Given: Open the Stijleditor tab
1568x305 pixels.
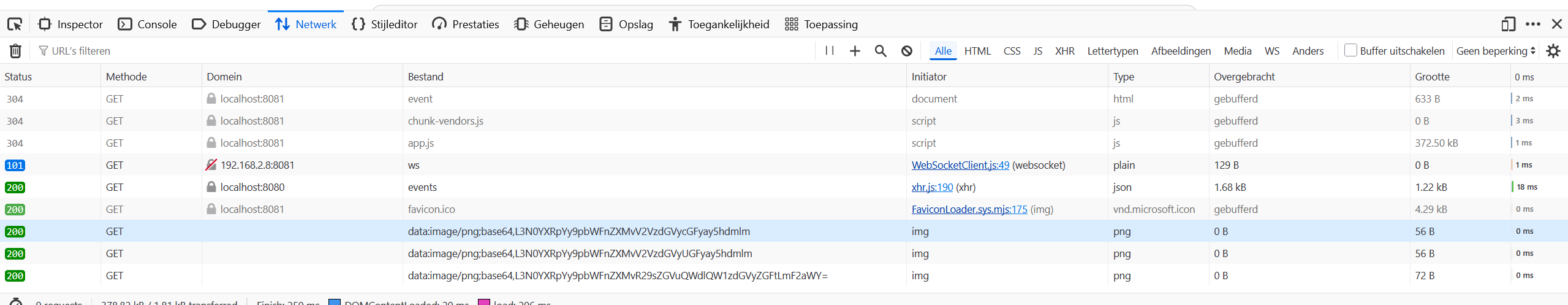Looking at the screenshot, I should coord(385,25).
